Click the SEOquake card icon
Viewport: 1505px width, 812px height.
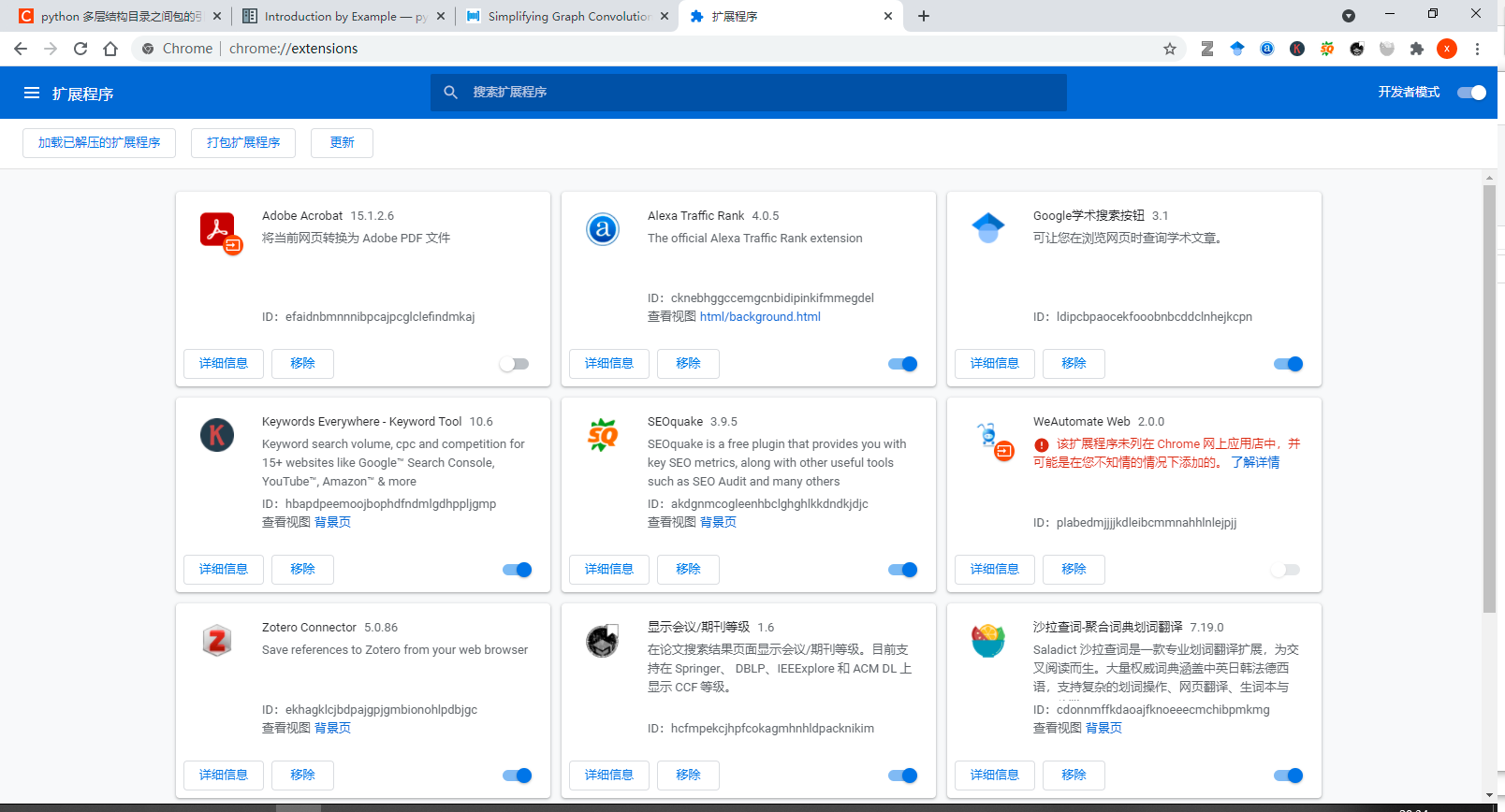click(x=603, y=434)
